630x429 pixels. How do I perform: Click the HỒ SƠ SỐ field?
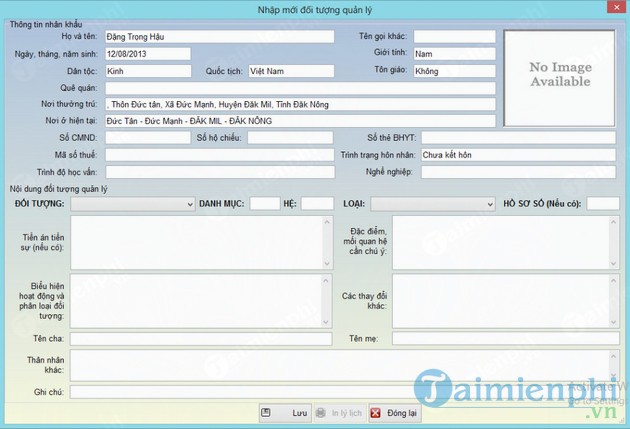pos(603,204)
